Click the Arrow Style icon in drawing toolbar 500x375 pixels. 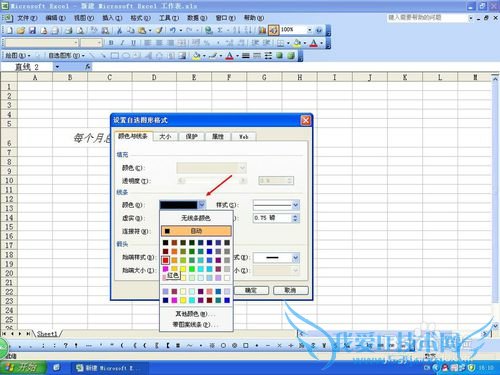tap(268, 56)
